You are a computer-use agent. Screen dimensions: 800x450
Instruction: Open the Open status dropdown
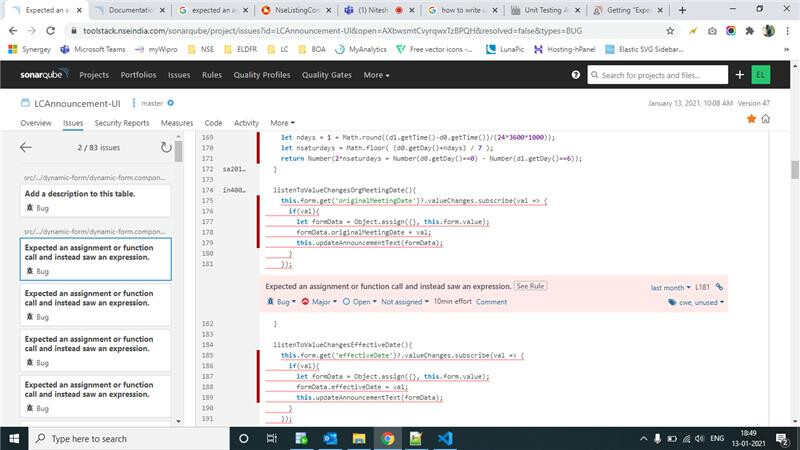[360, 302]
